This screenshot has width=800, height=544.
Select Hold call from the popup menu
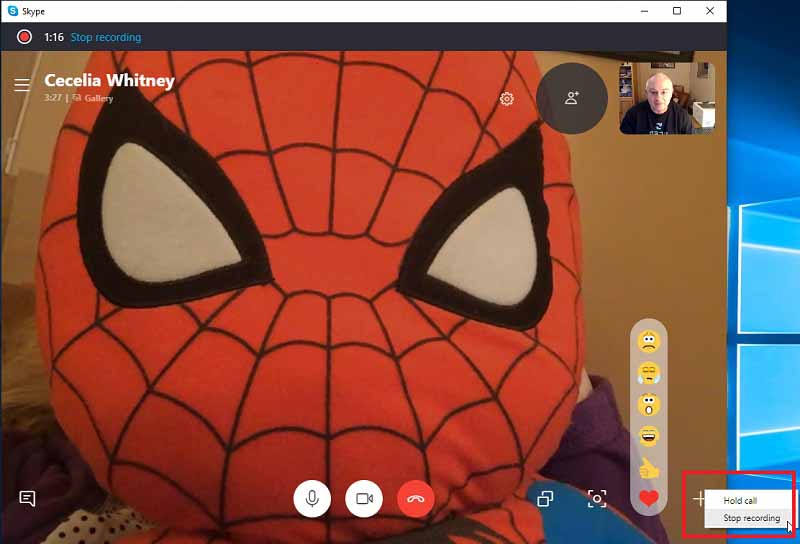pos(740,500)
